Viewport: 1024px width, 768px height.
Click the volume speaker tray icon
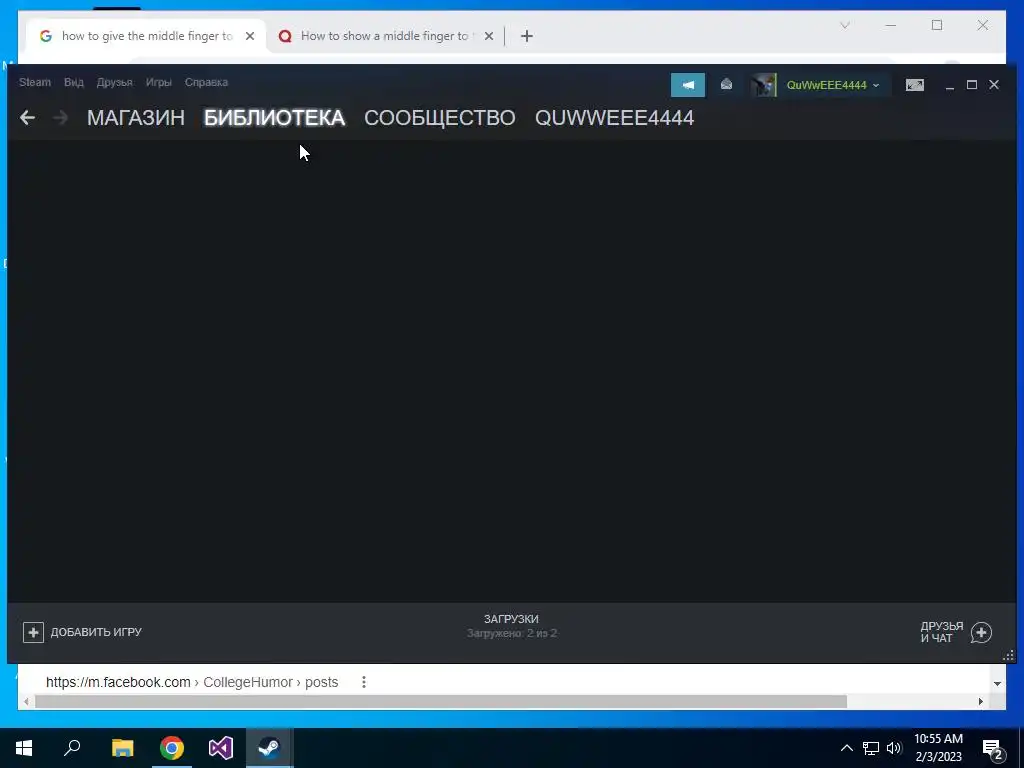coord(894,748)
